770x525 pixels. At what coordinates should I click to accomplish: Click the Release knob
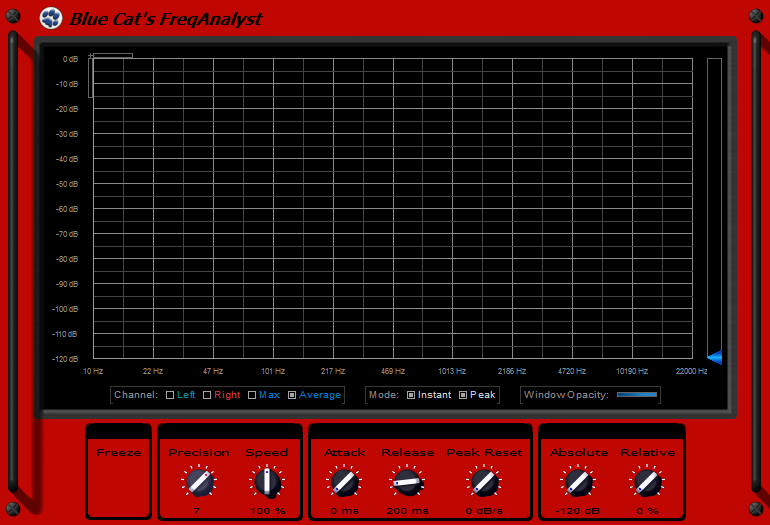coord(408,482)
